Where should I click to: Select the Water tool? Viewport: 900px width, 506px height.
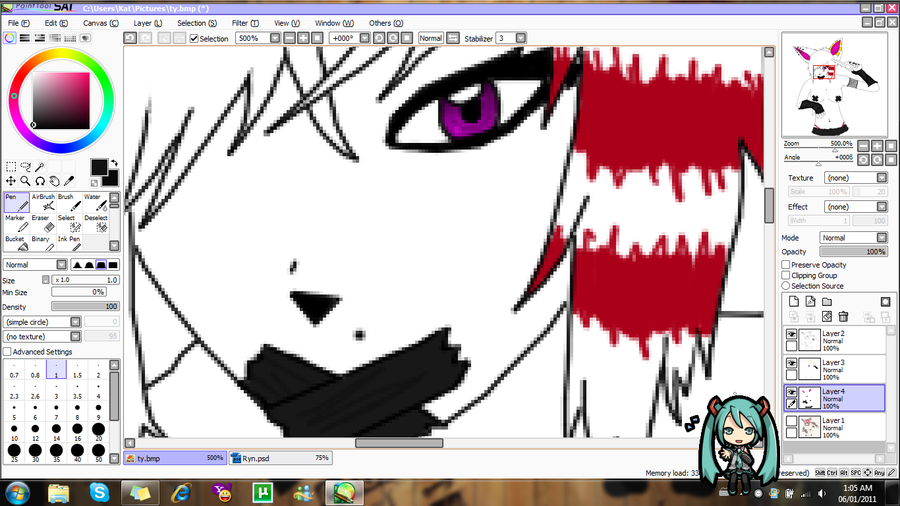point(95,203)
